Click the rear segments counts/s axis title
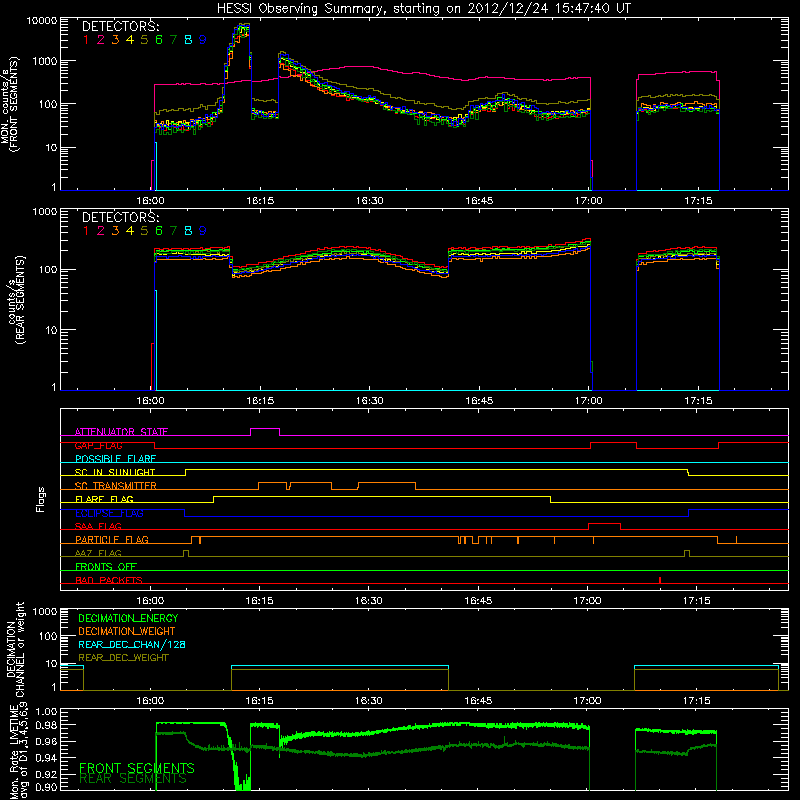The height and width of the screenshot is (800, 800). point(15,300)
